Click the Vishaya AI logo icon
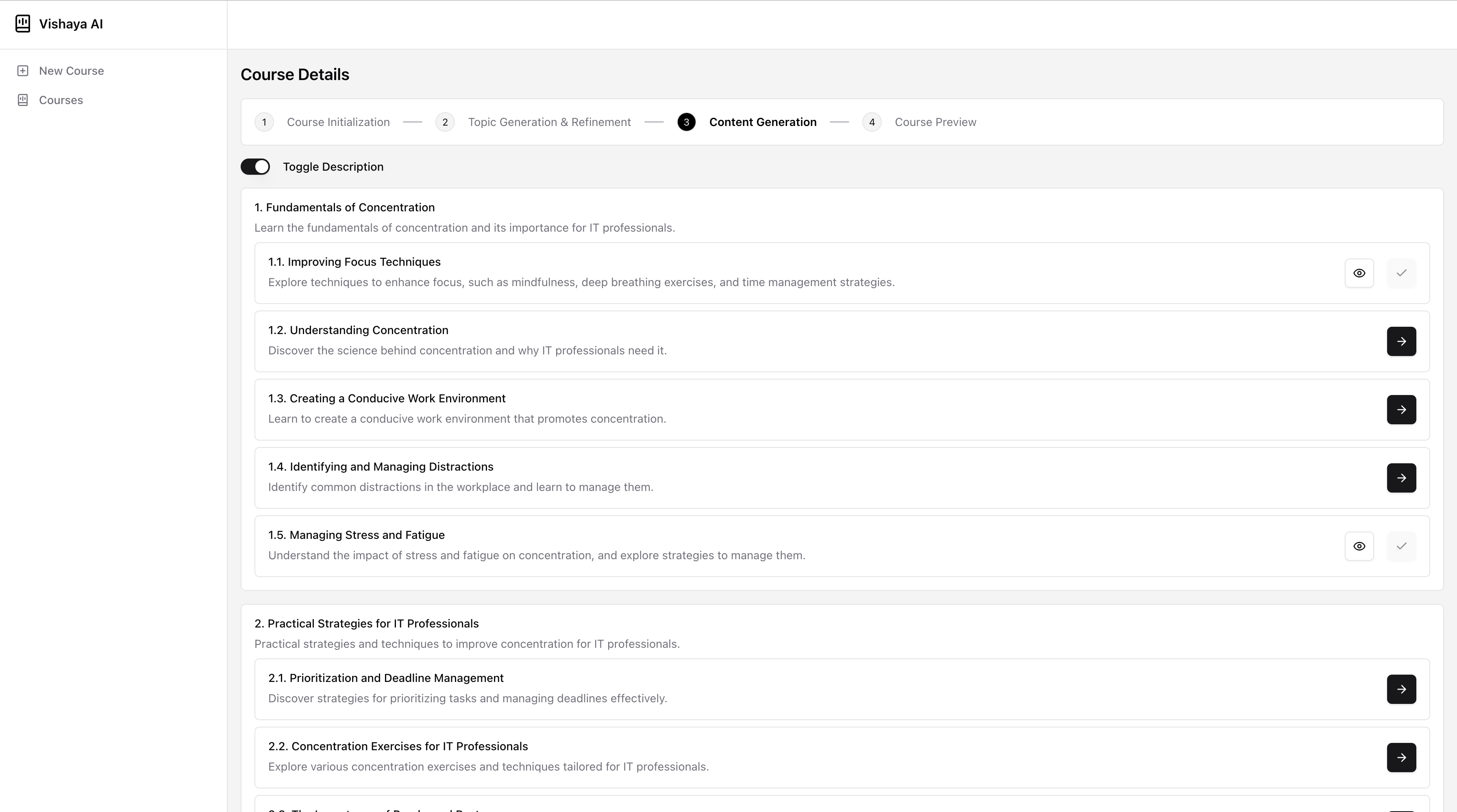The image size is (1457, 812). [x=23, y=24]
